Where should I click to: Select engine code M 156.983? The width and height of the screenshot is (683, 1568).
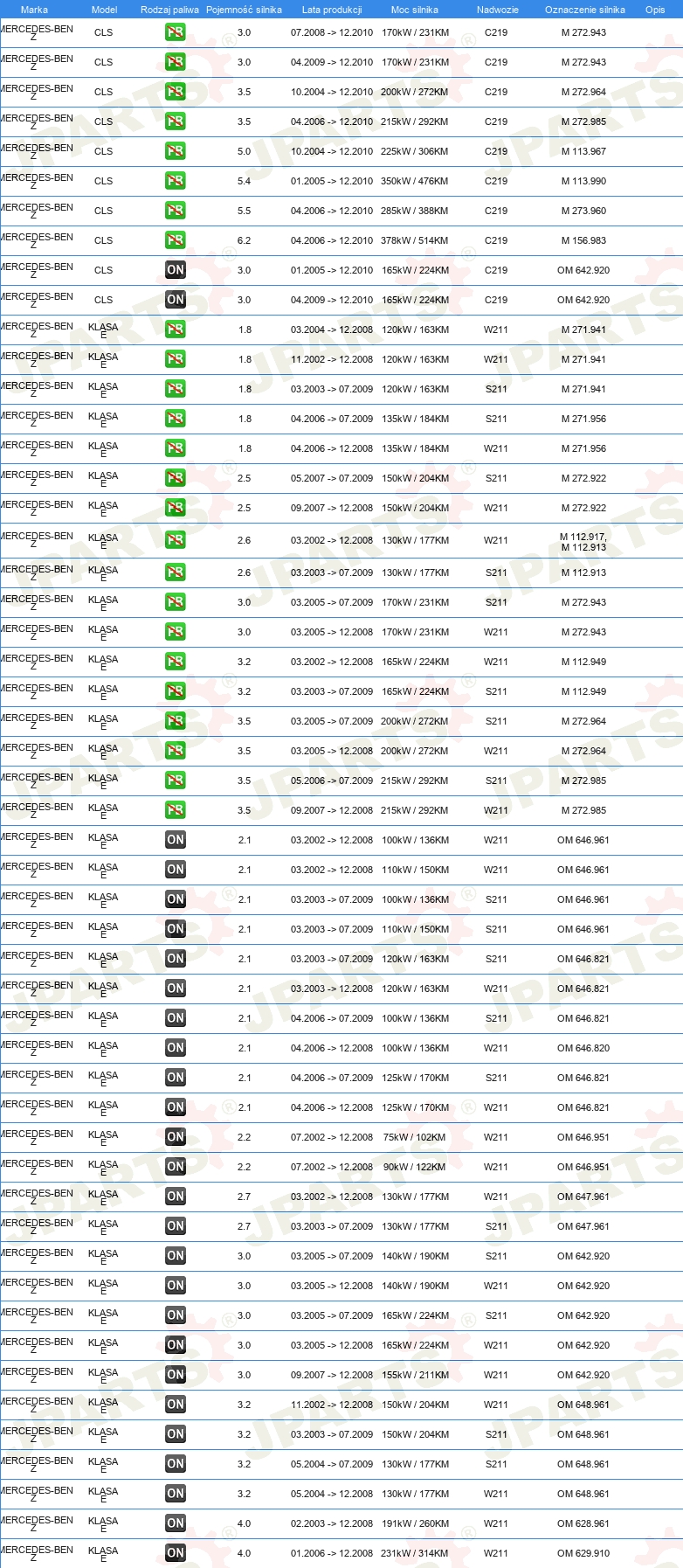pos(583,240)
